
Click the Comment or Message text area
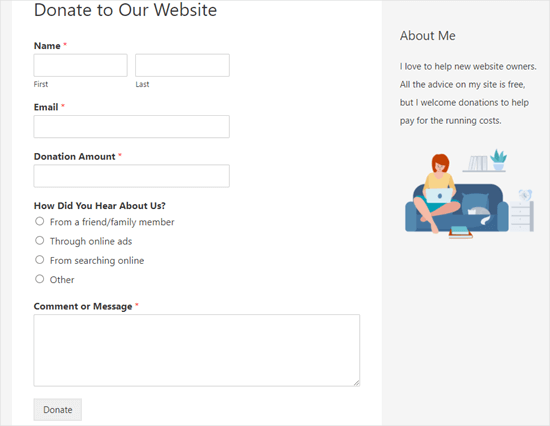(x=197, y=350)
